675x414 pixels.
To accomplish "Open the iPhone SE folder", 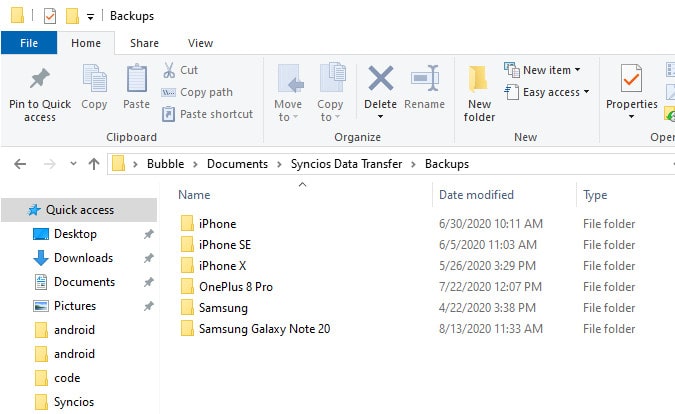I will tap(224, 244).
